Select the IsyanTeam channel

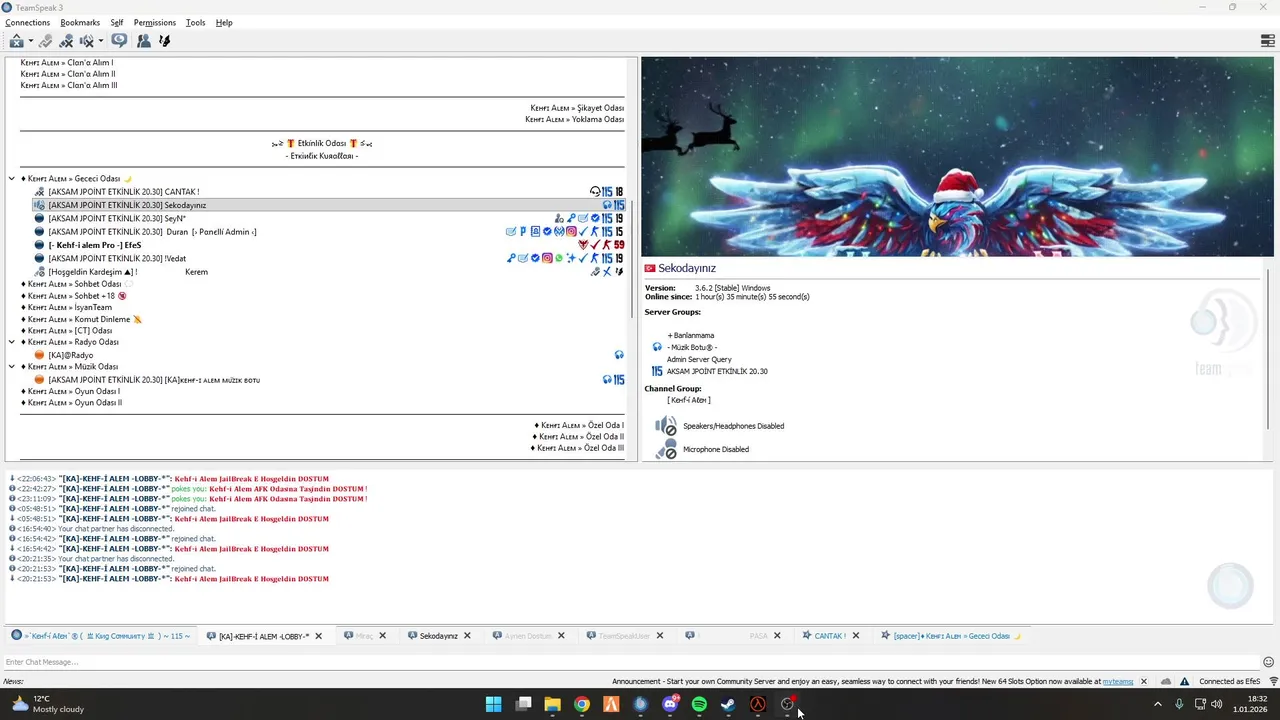66,308
